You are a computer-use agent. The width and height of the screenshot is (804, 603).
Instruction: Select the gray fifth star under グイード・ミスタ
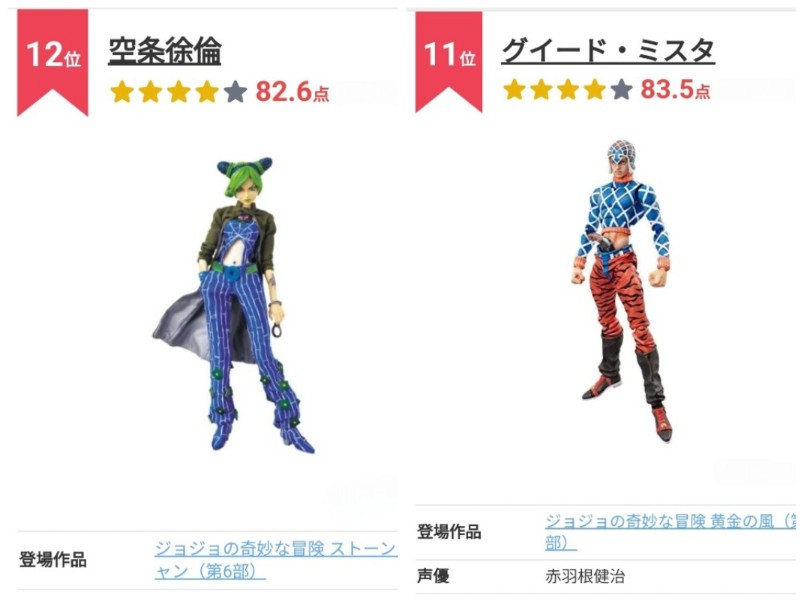[x=621, y=89]
